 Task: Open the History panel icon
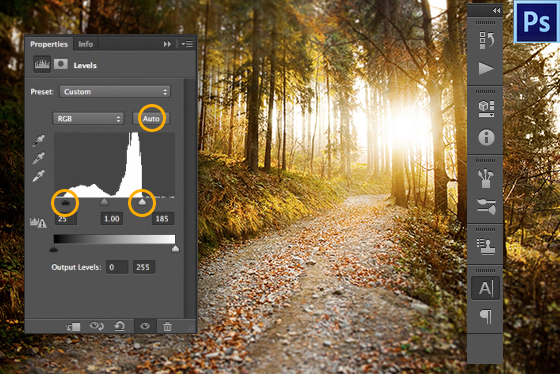[x=486, y=40]
